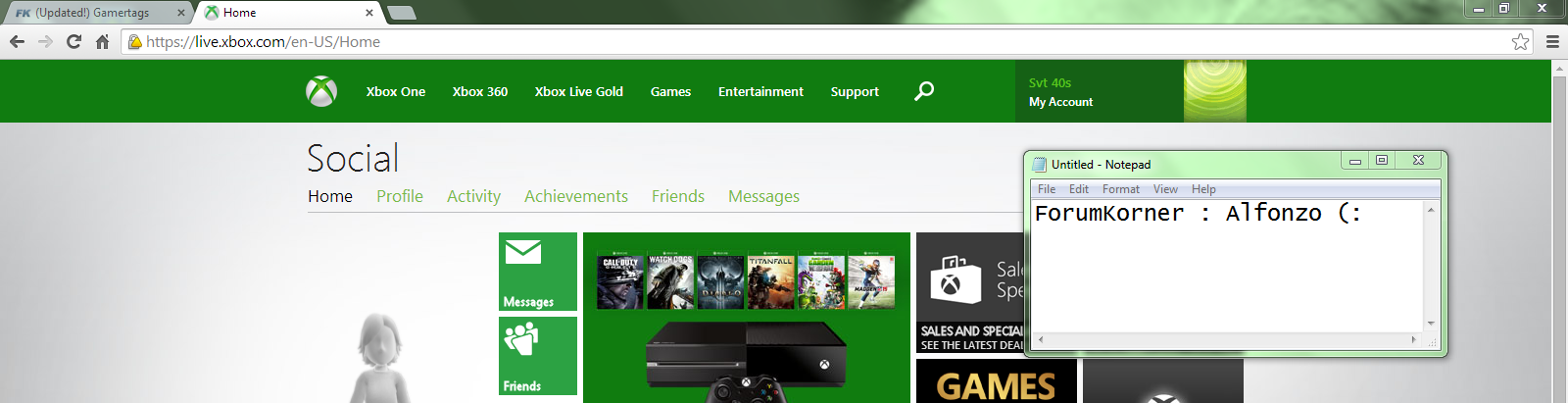Close the Gamertags tab
Viewport: 1568px width, 403px height.
(x=180, y=13)
